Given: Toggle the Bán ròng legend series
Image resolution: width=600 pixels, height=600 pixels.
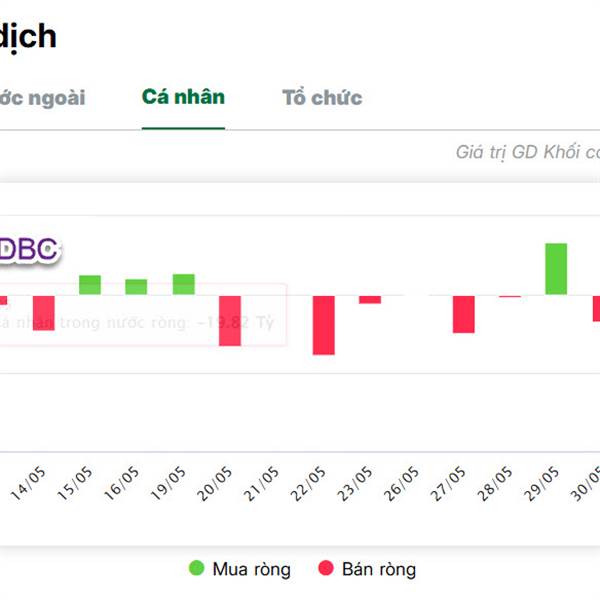Looking at the screenshot, I should click(x=366, y=569).
